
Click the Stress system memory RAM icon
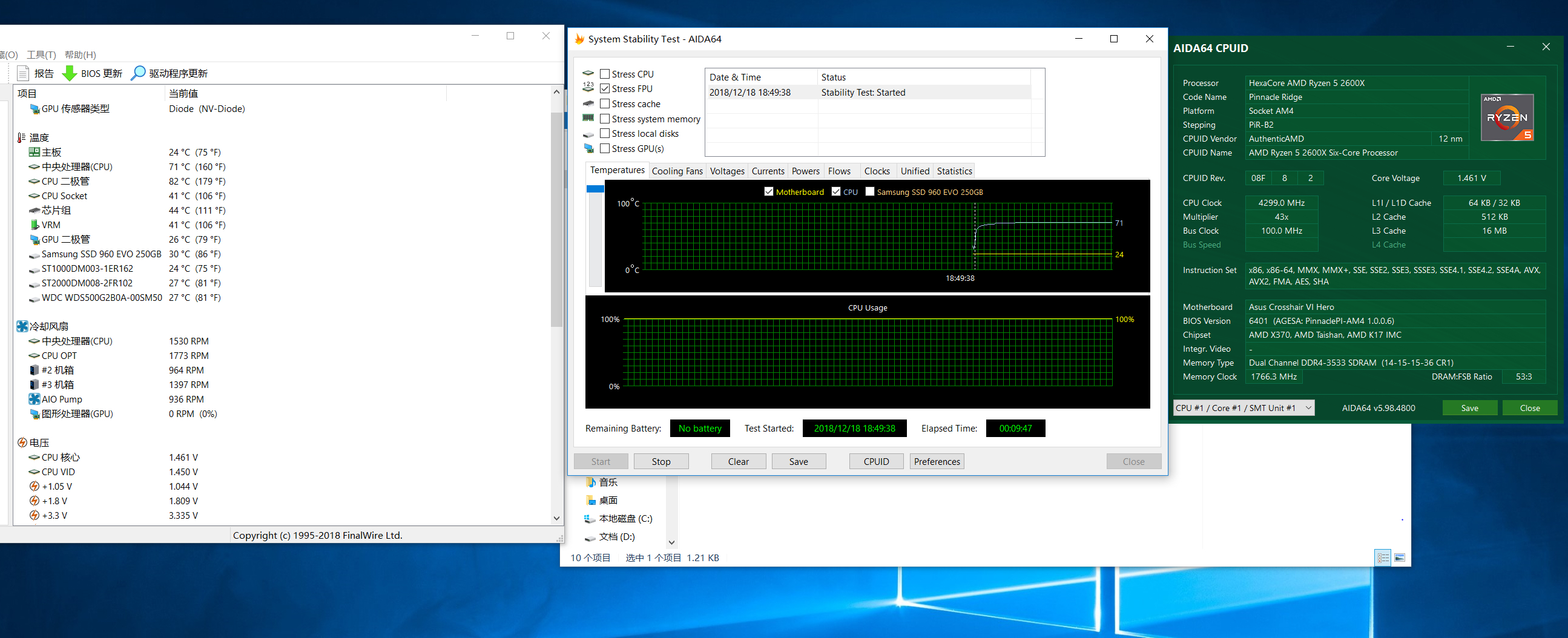[588, 118]
